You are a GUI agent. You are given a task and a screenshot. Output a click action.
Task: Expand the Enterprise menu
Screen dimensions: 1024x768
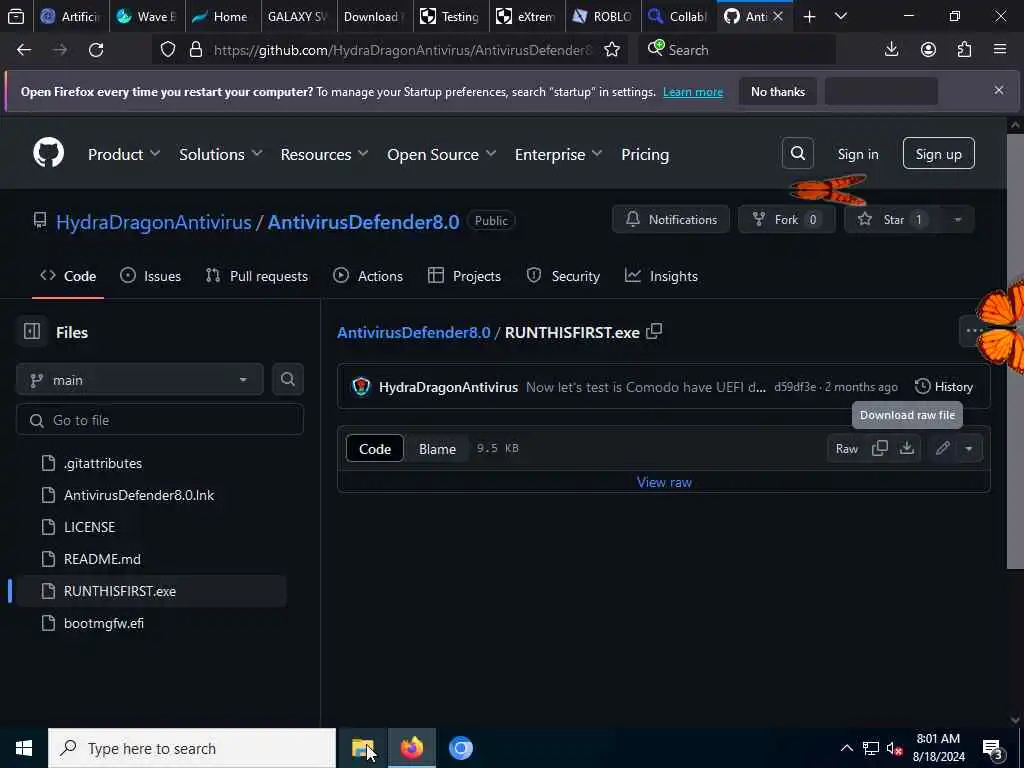coord(558,154)
